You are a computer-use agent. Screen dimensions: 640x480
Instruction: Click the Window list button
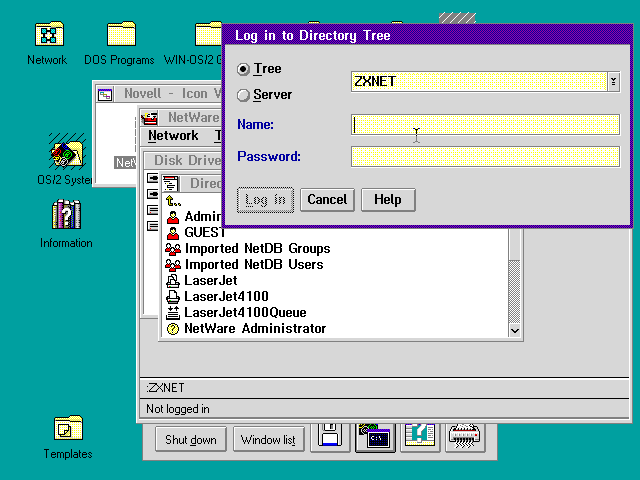tap(268, 440)
